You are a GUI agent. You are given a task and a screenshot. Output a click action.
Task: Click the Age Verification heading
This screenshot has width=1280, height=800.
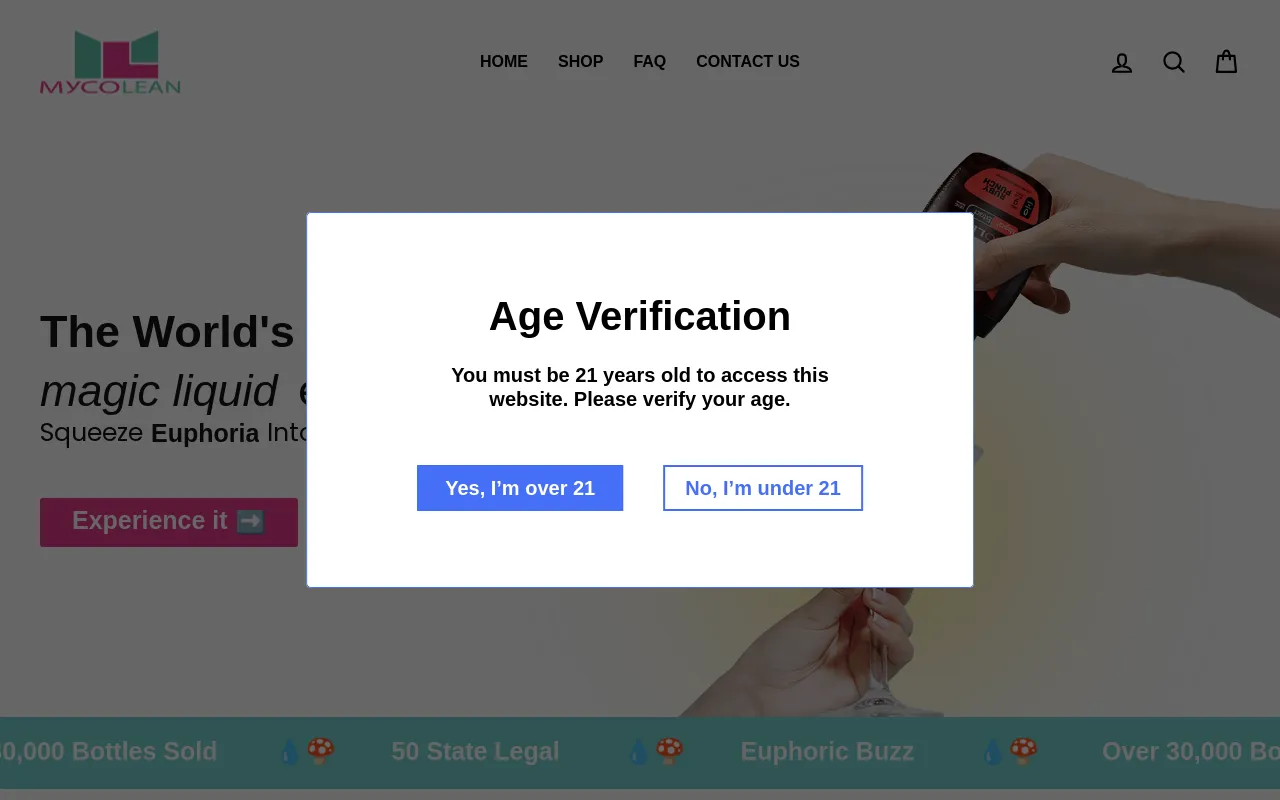point(640,316)
